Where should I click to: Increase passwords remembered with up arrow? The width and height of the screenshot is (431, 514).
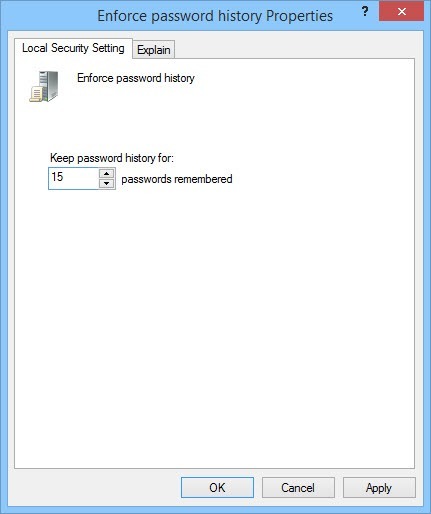point(107,174)
